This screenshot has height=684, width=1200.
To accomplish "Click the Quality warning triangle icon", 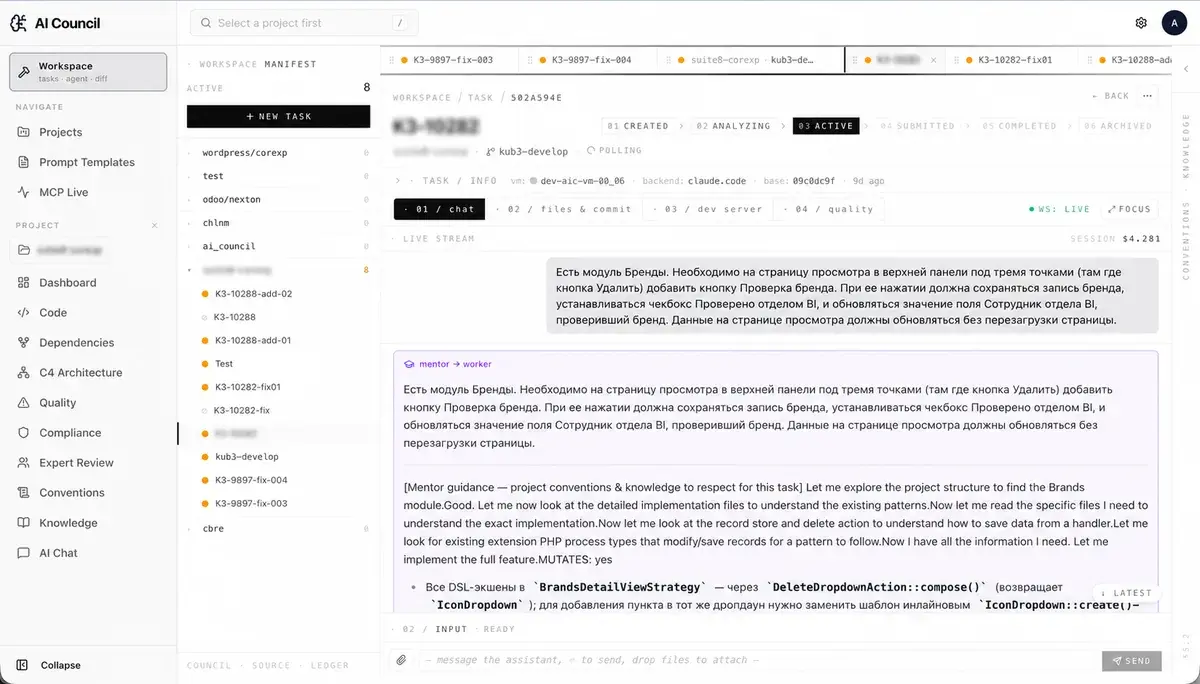I will [24, 403].
